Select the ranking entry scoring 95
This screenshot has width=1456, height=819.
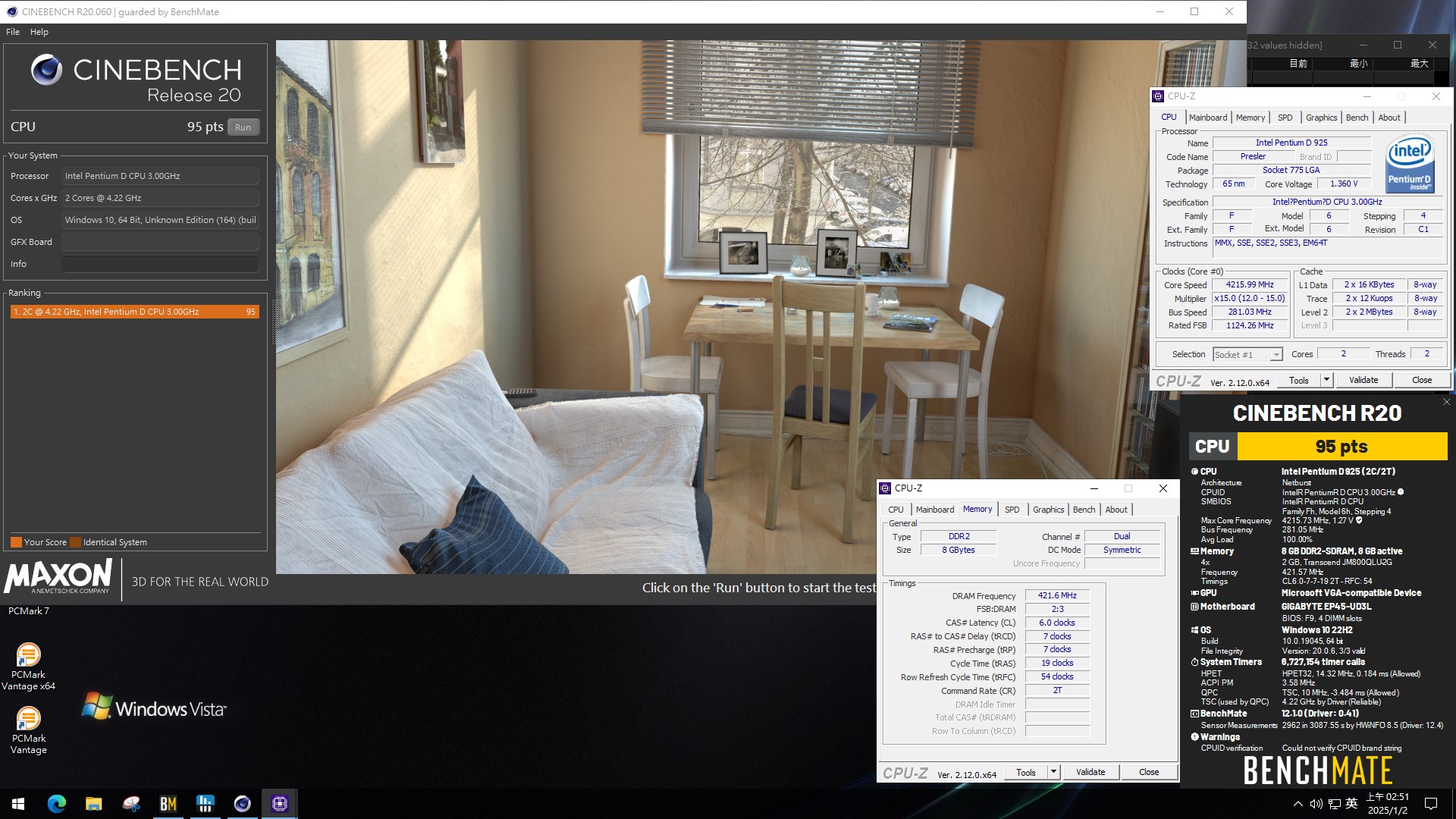(x=135, y=312)
